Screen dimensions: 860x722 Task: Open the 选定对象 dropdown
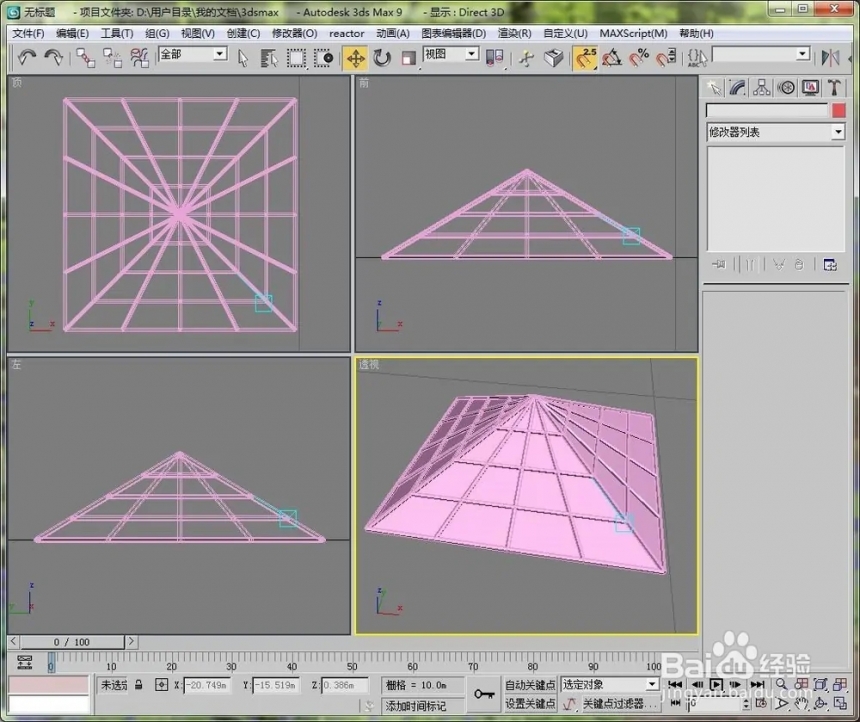point(609,684)
